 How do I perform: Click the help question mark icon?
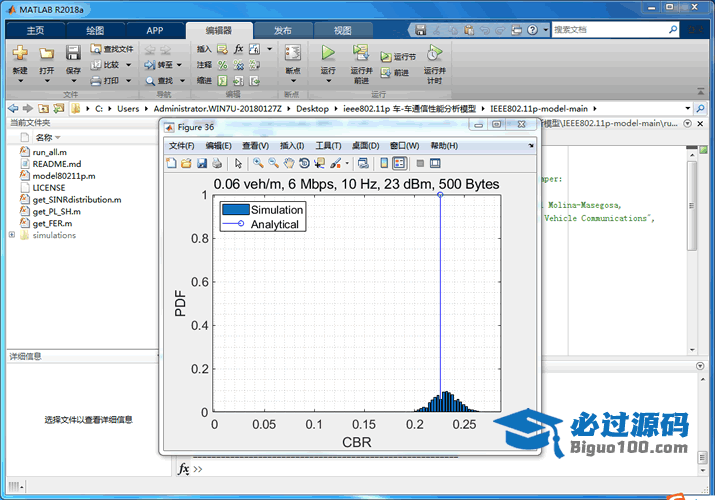(532, 30)
